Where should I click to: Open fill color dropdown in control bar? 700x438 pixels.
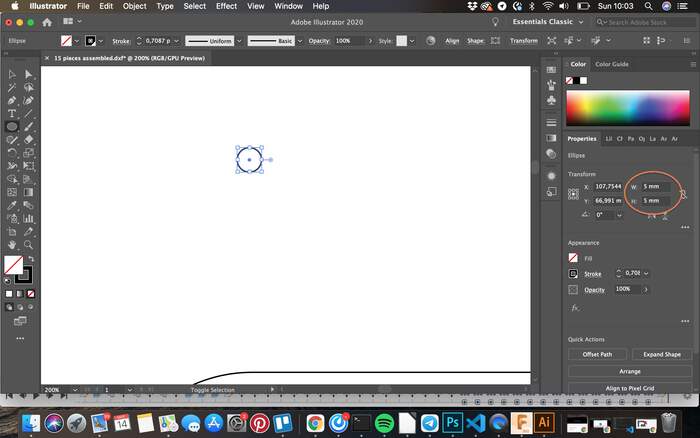coord(76,41)
